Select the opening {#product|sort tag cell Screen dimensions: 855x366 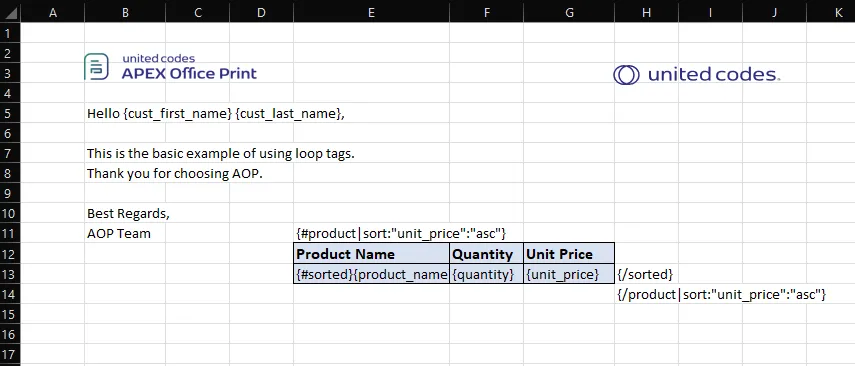(371, 234)
